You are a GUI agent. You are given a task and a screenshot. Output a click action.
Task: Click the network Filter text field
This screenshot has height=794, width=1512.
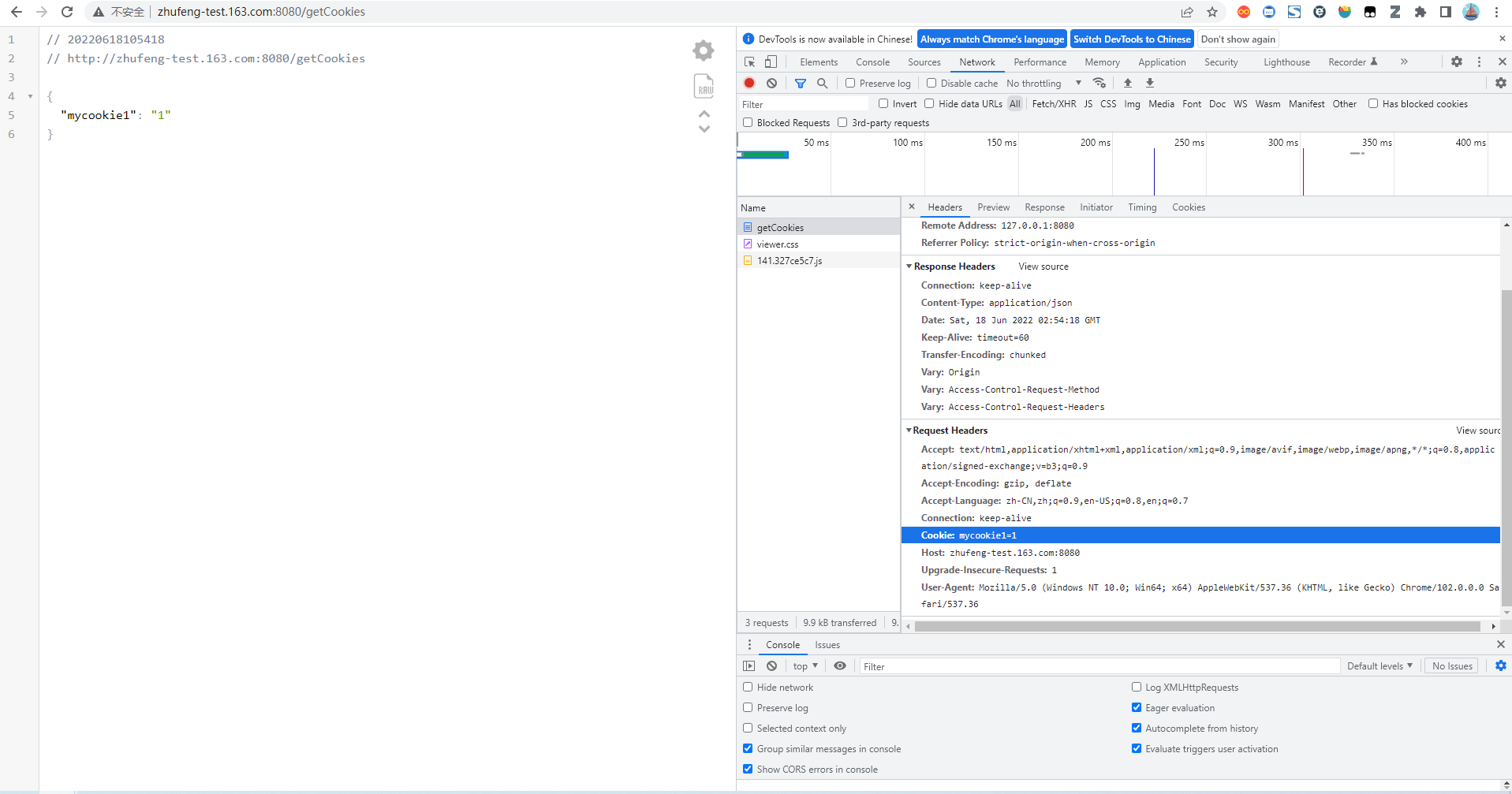(x=803, y=104)
